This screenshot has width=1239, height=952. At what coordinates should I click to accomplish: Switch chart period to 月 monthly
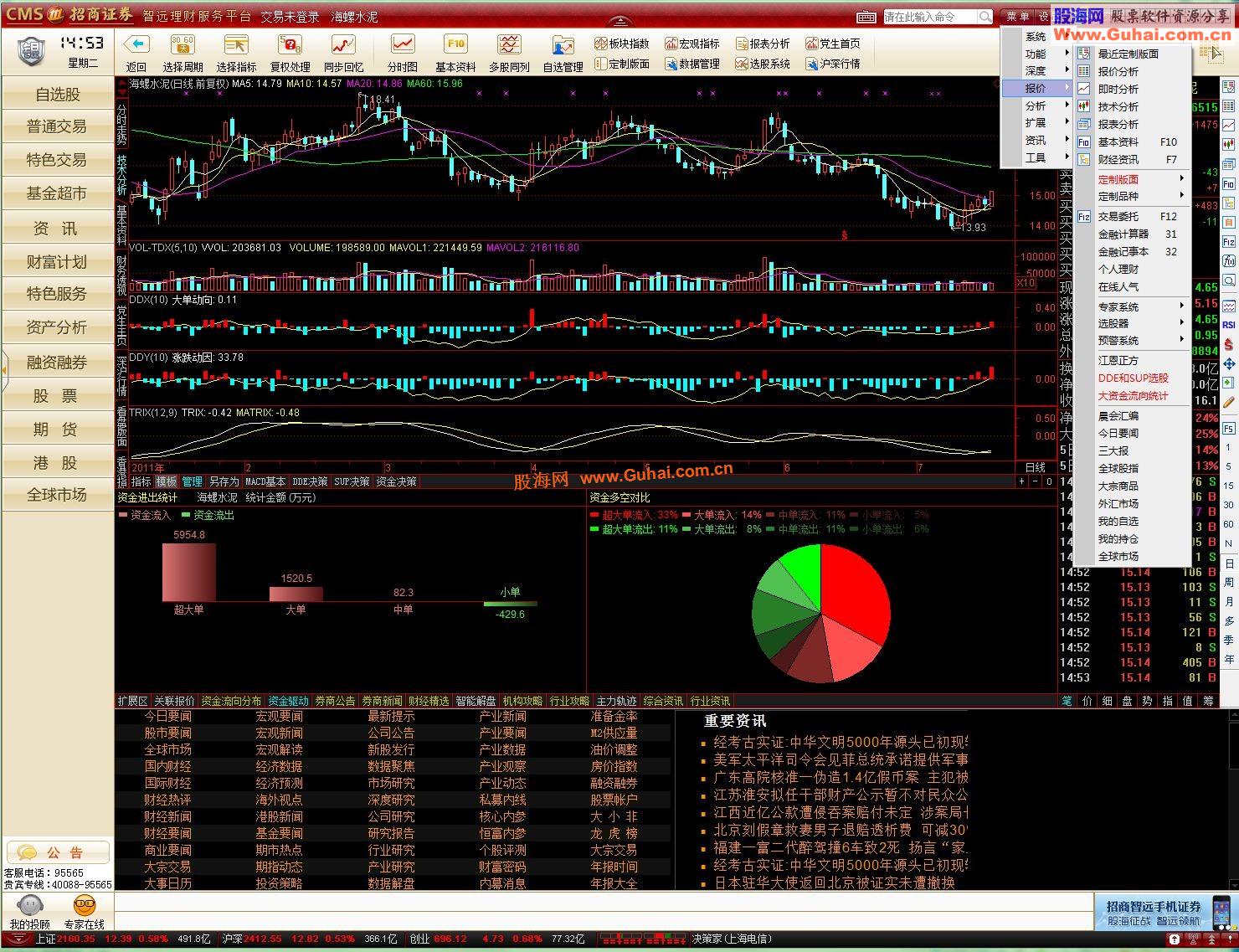click(x=1229, y=601)
